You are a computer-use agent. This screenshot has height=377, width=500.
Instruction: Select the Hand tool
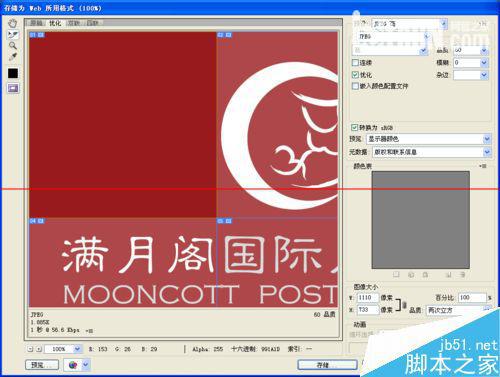pyautogui.click(x=13, y=23)
